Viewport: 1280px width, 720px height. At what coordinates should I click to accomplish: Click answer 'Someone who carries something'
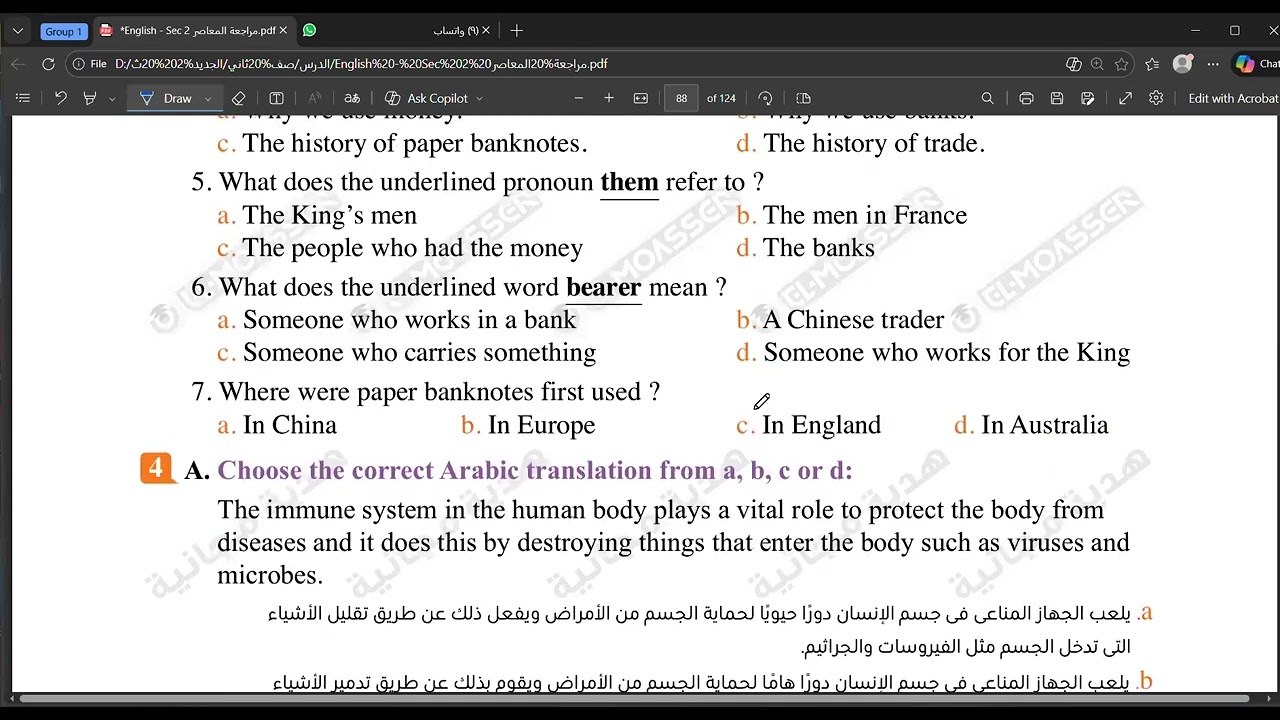tap(419, 353)
